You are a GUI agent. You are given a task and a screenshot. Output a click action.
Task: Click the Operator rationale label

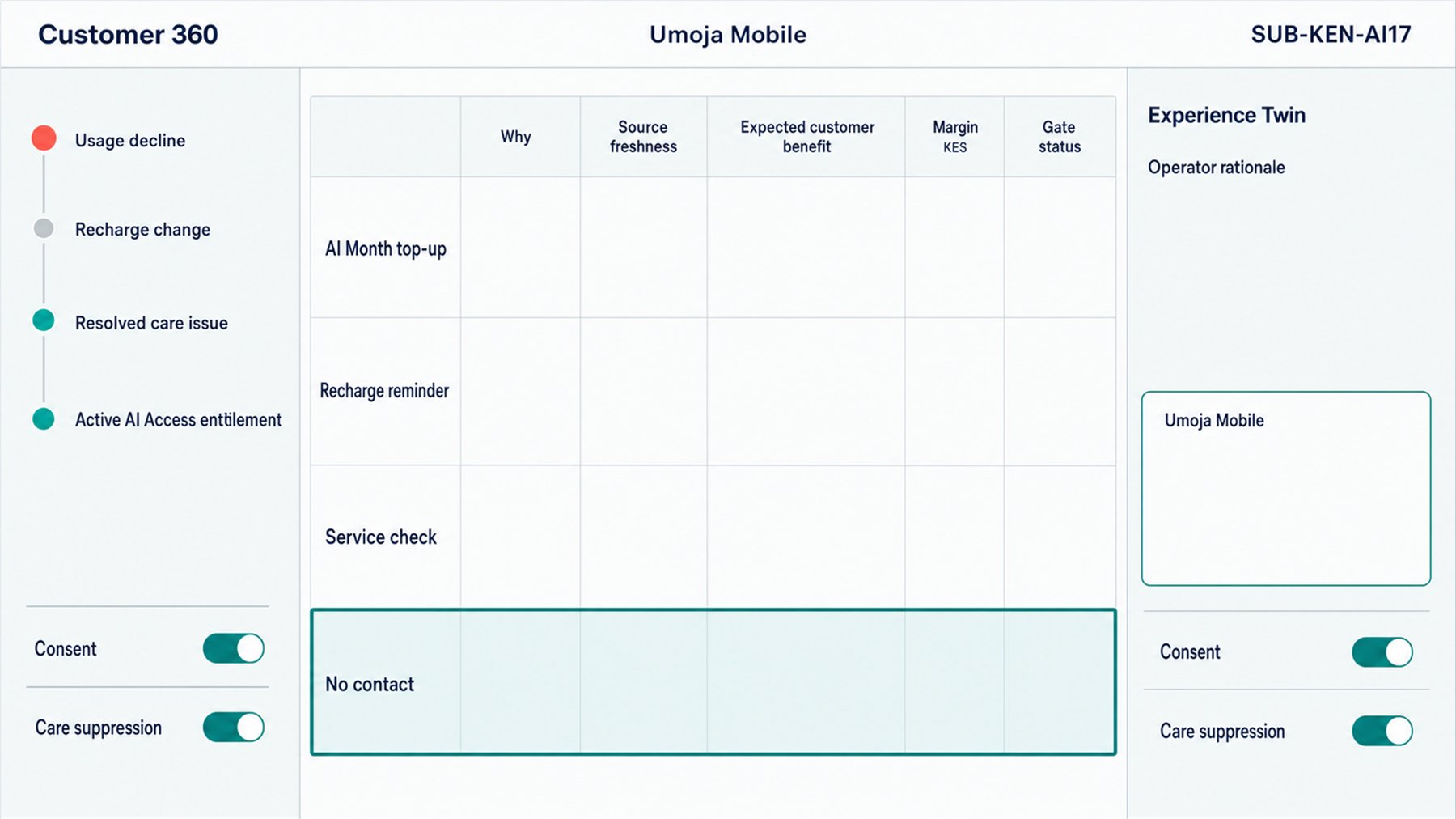click(x=1216, y=168)
